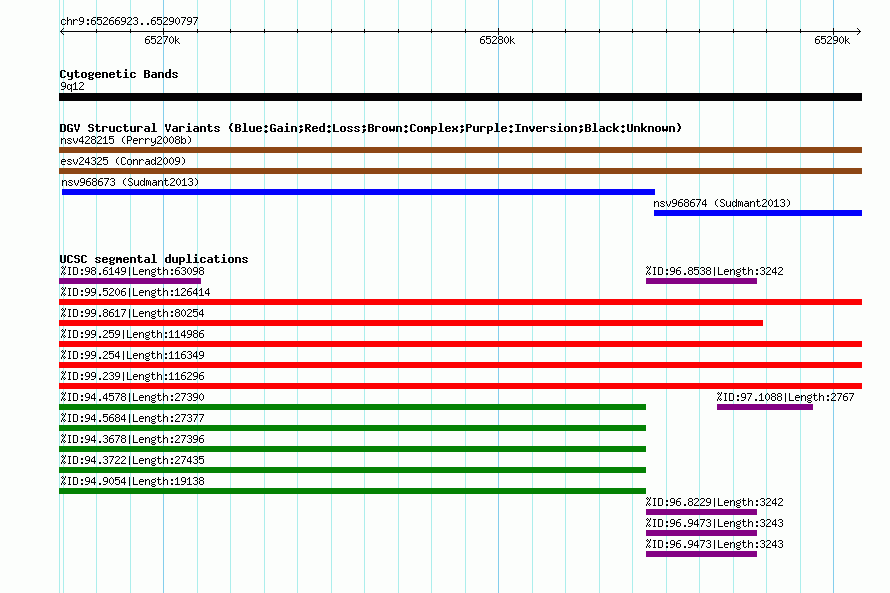The width and height of the screenshot is (890, 593).
Task: Select the purple bar for Length:2767 duplication
Action: point(765,407)
